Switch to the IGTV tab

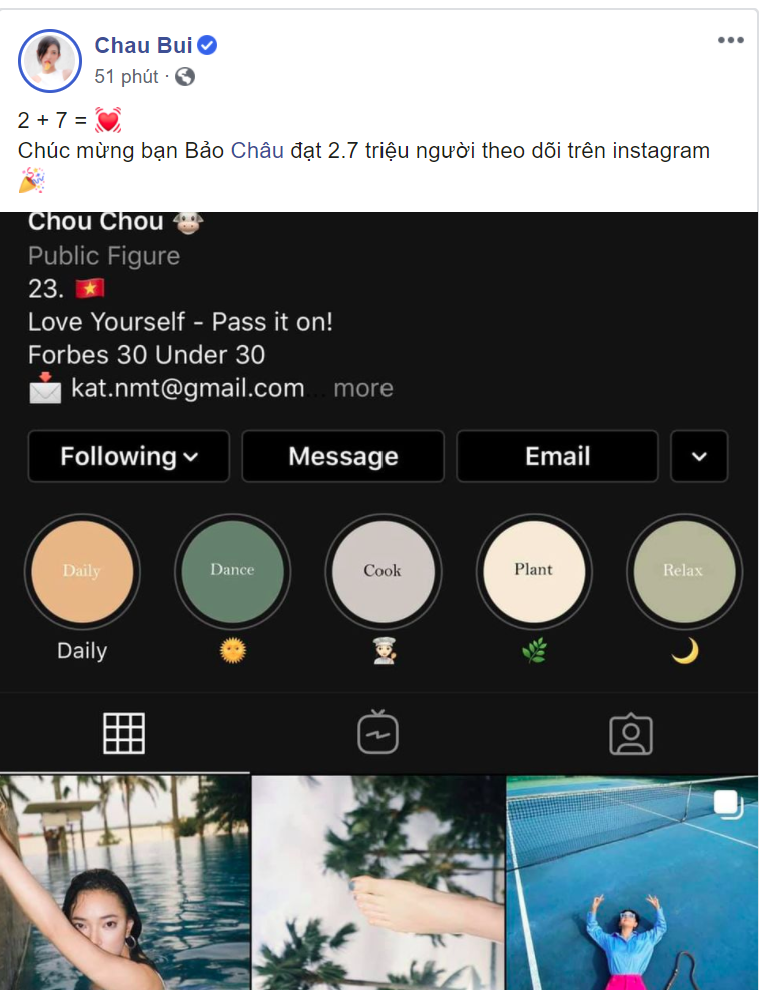[x=378, y=732]
